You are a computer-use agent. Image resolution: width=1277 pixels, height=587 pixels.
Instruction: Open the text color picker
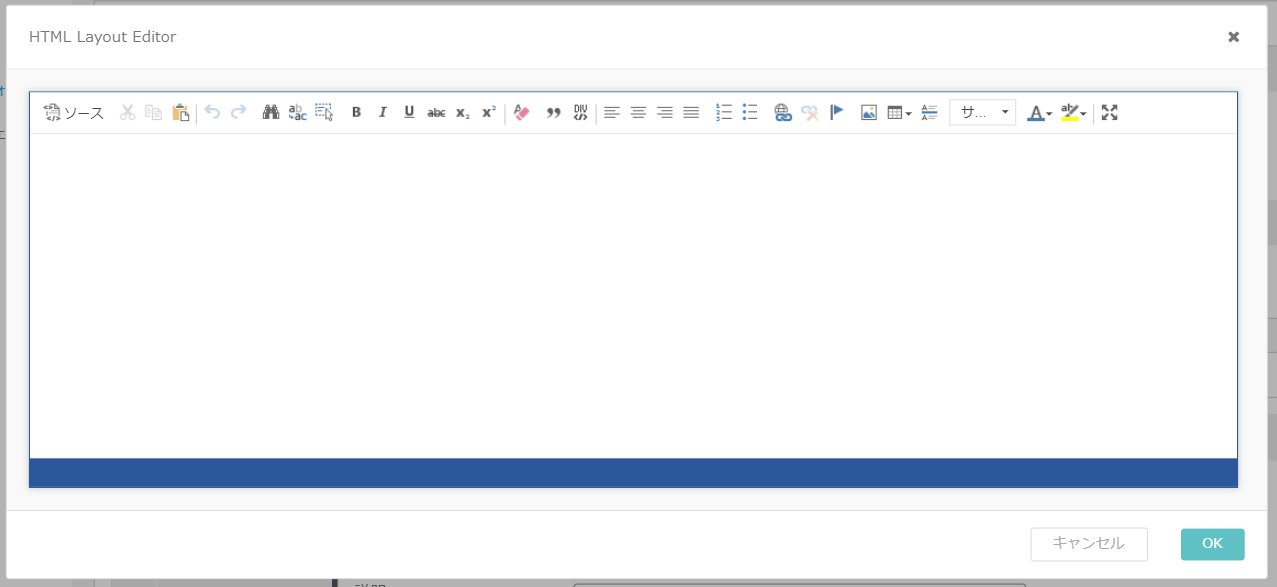(x=1040, y=113)
